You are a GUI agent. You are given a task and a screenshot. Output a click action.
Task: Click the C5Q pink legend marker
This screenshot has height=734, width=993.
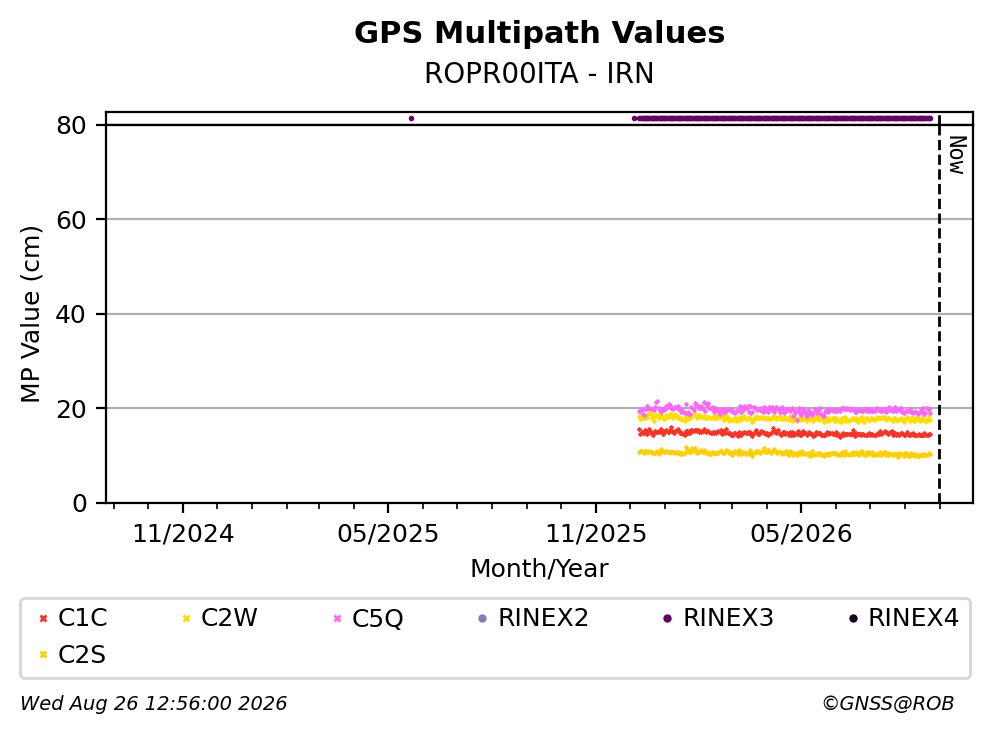click(x=337, y=619)
